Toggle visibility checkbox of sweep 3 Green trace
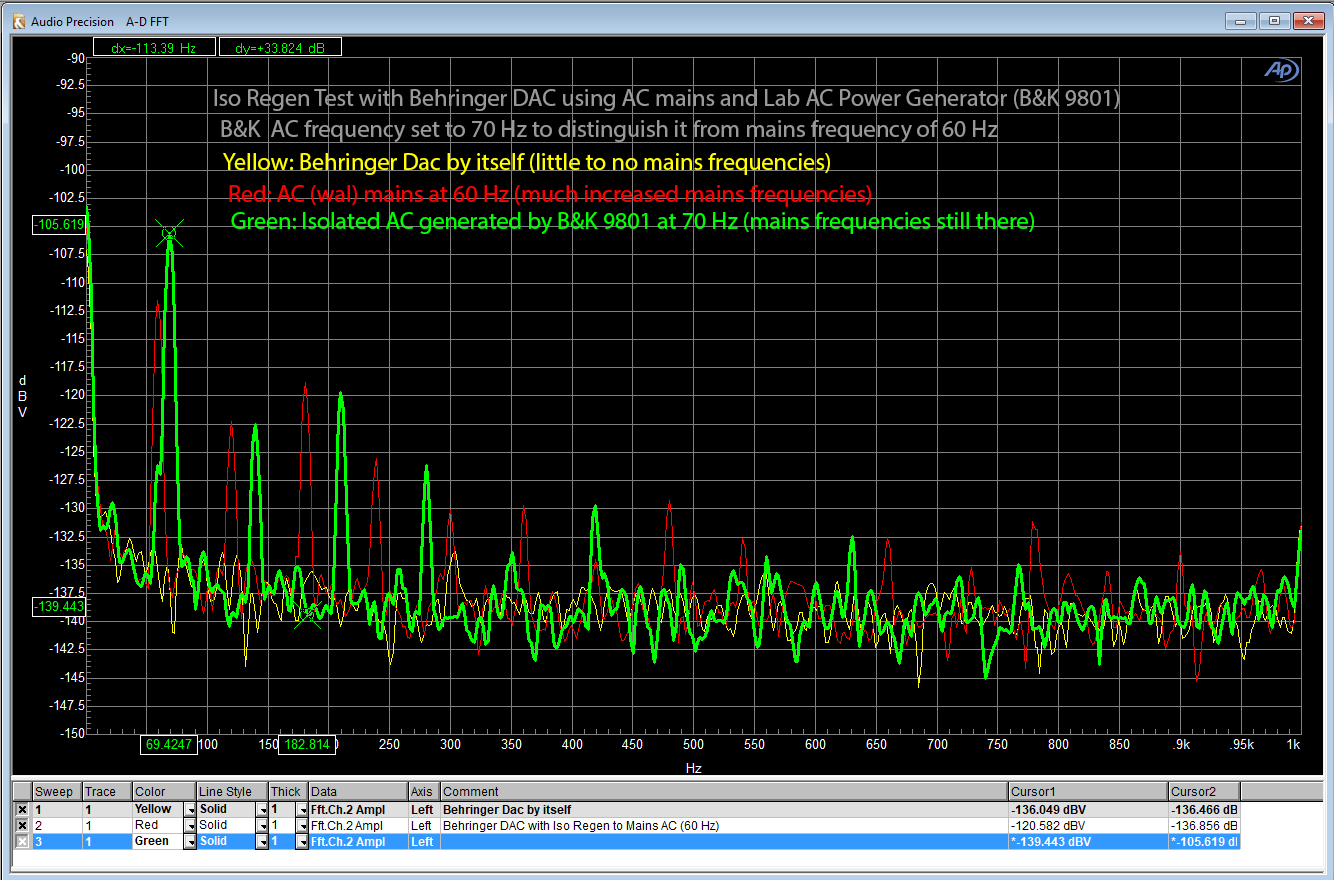The width and height of the screenshot is (1334, 880). (22, 842)
